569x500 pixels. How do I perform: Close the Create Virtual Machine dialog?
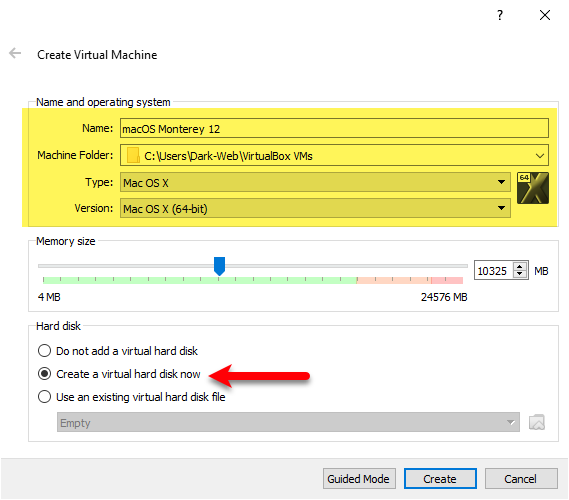point(545,15)
